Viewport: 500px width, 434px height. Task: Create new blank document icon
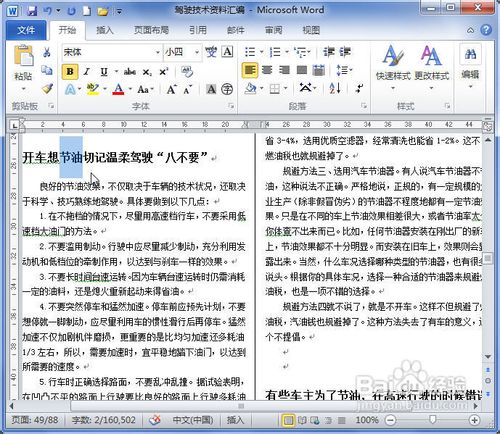(x=87, y=11)
